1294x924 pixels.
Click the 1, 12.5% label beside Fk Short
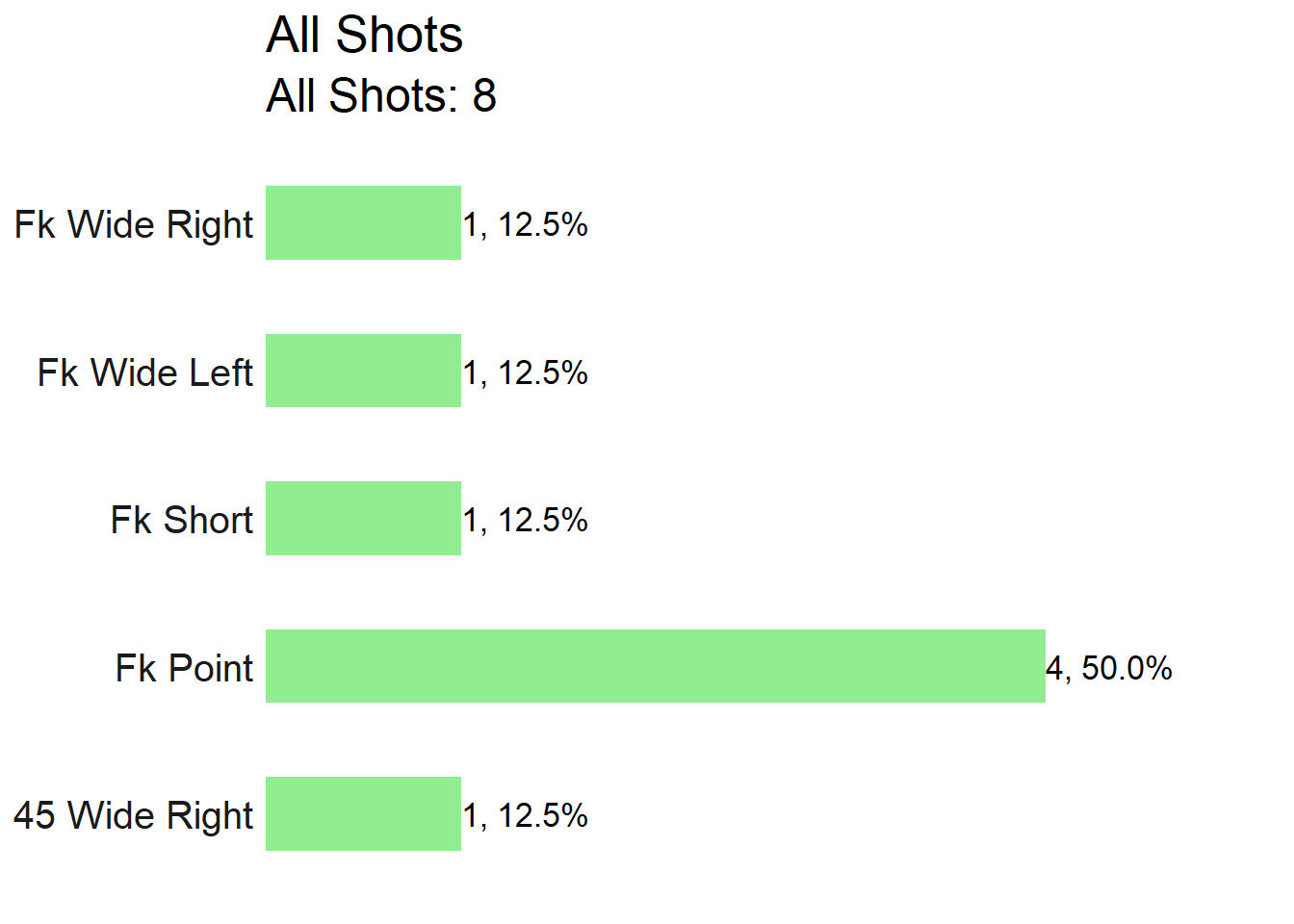pos(526,521)
